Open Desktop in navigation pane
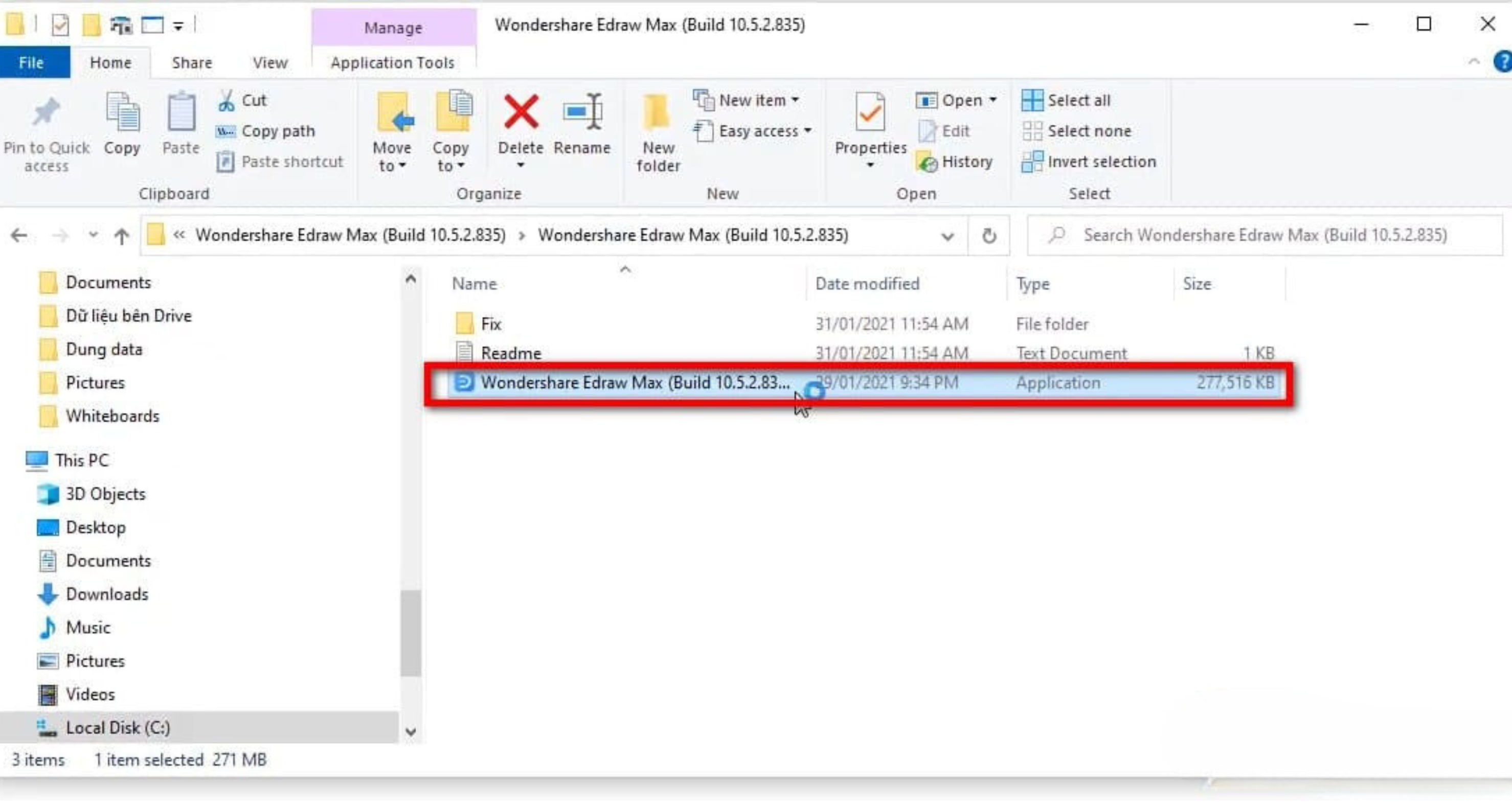Image resolution: width=1512 pixels, height=803 pixels. pyautogui.click(x=81, y=527)
